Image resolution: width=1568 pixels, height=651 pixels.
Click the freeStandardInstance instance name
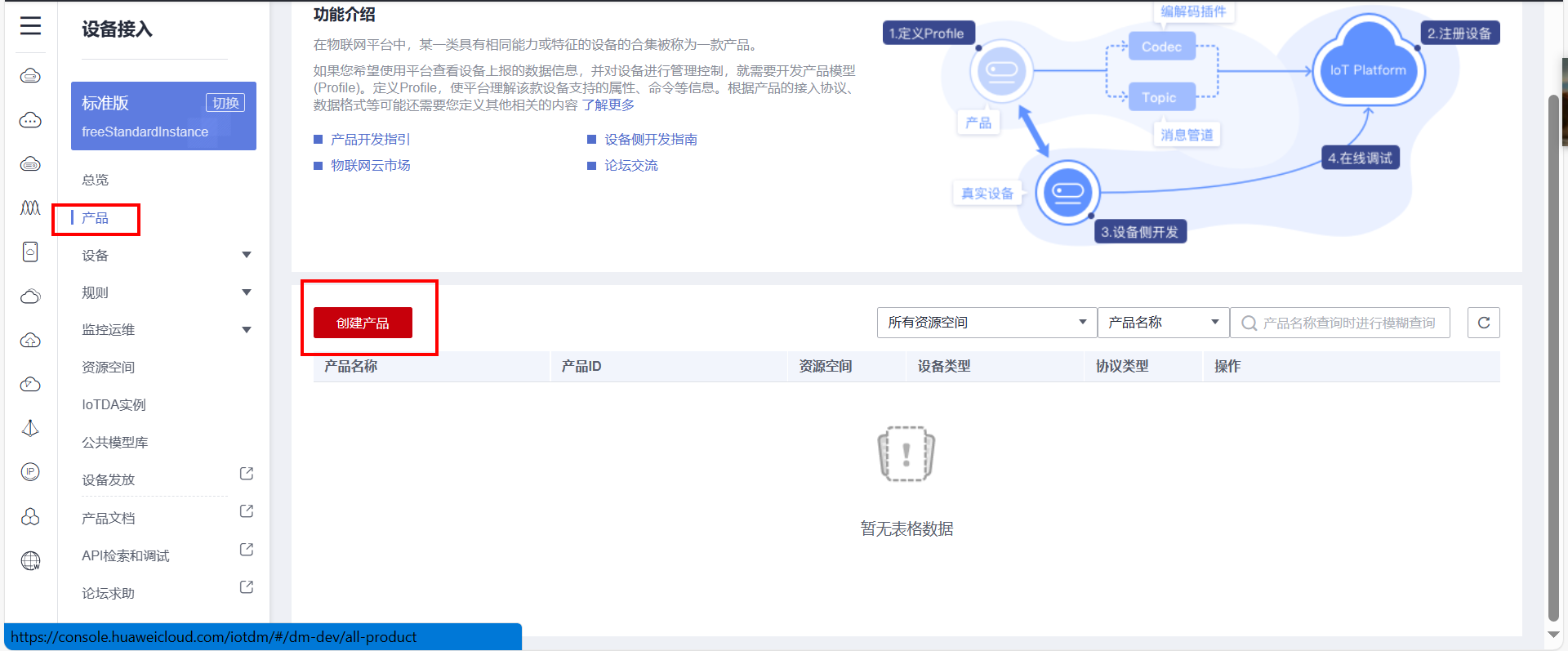(x=145, y=132)
